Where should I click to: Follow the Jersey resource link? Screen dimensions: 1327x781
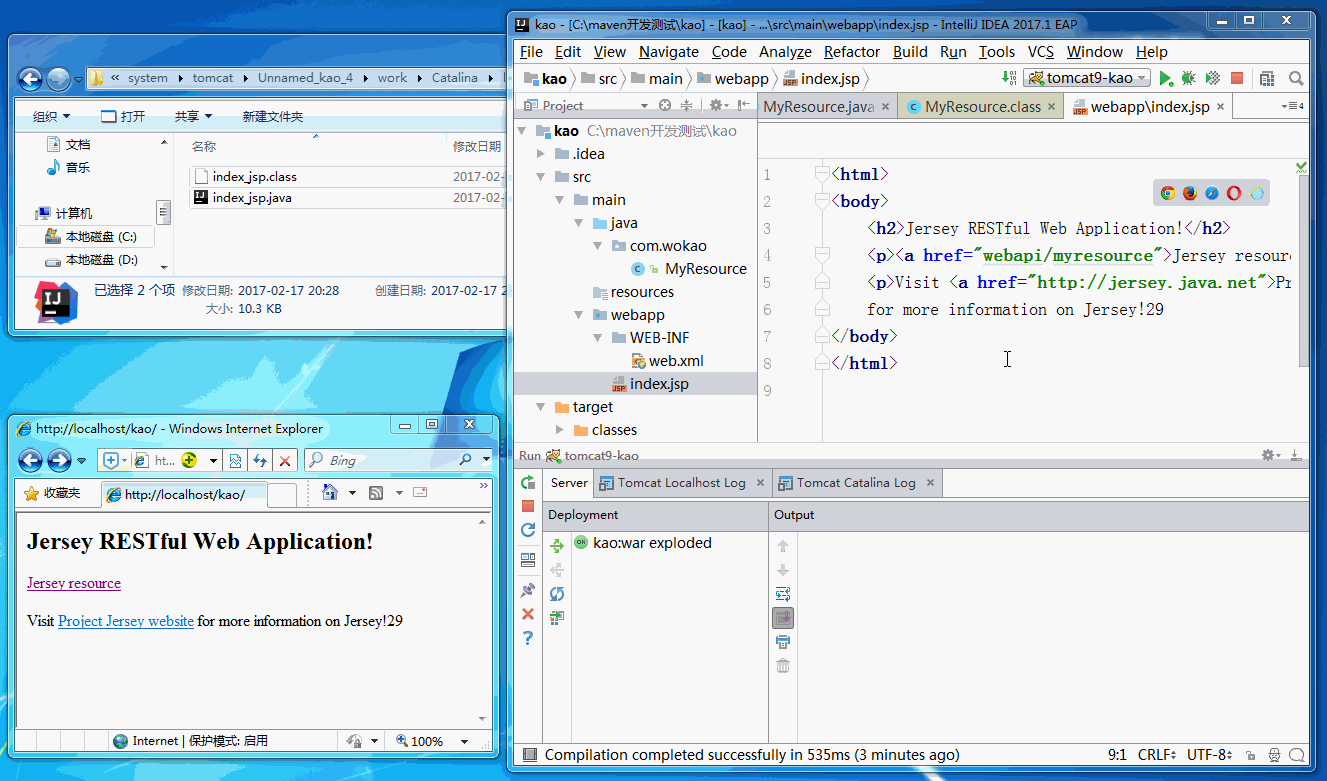(74, 583)
